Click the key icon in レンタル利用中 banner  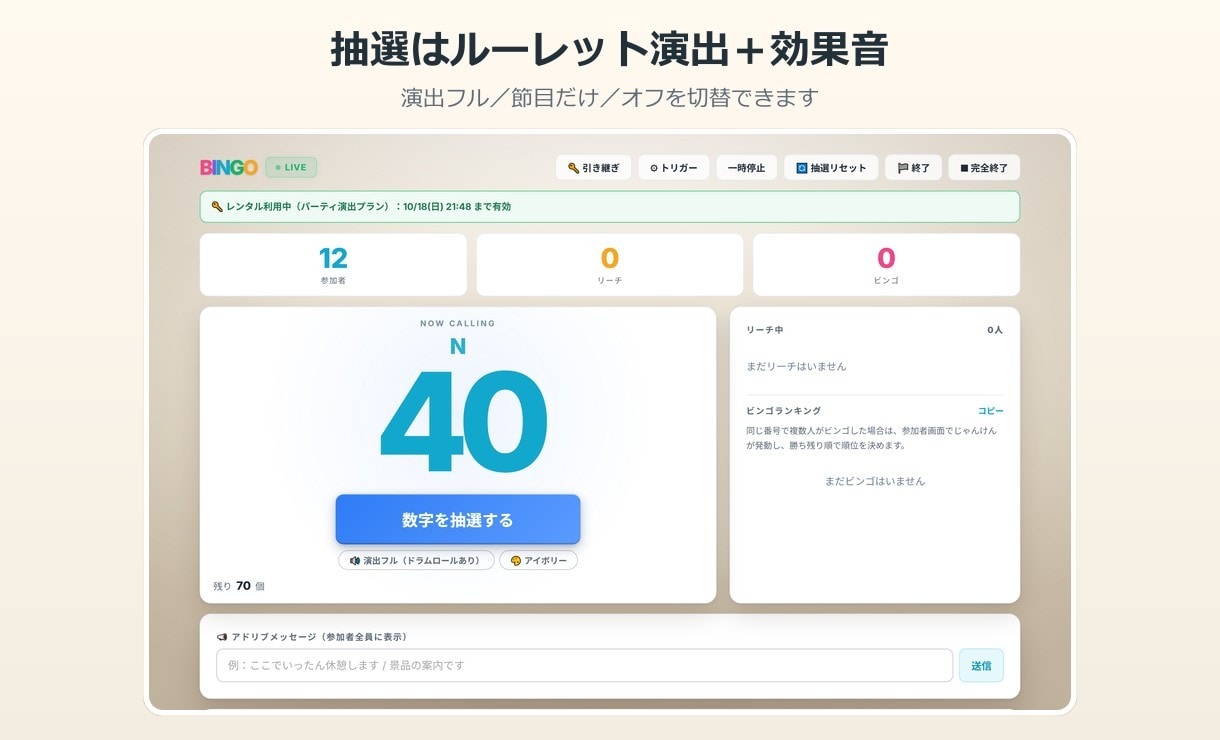[x=217, y=207]
